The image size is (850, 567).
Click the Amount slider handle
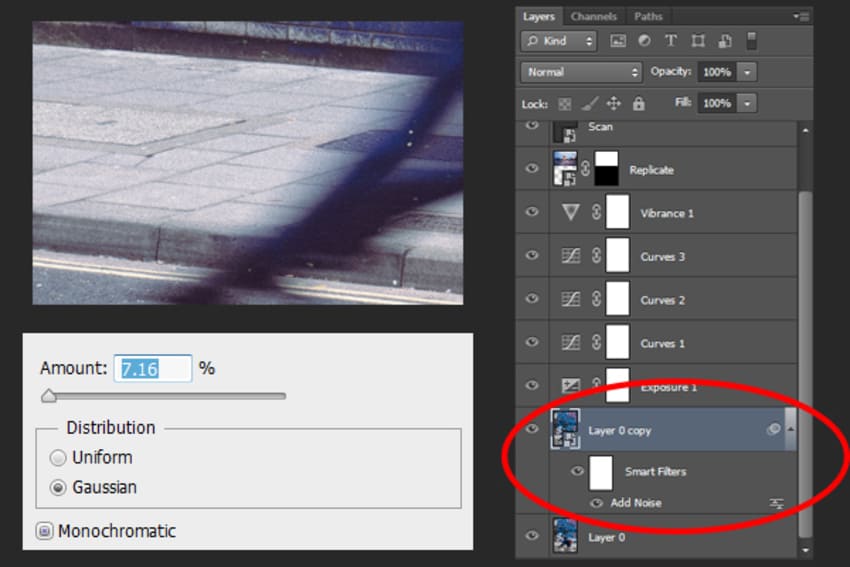(49, 396)
